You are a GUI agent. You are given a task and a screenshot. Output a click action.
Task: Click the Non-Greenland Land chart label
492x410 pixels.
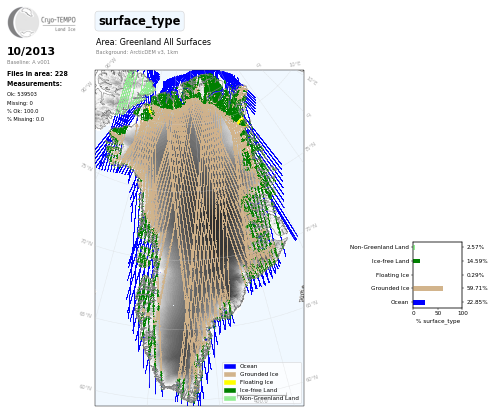pos(379,247)
